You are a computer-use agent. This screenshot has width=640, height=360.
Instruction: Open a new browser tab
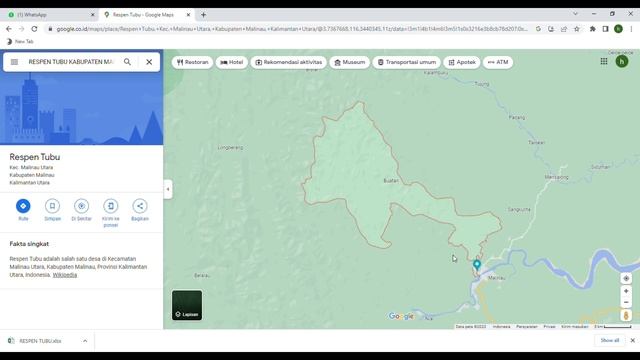click(x=203, y=15)
